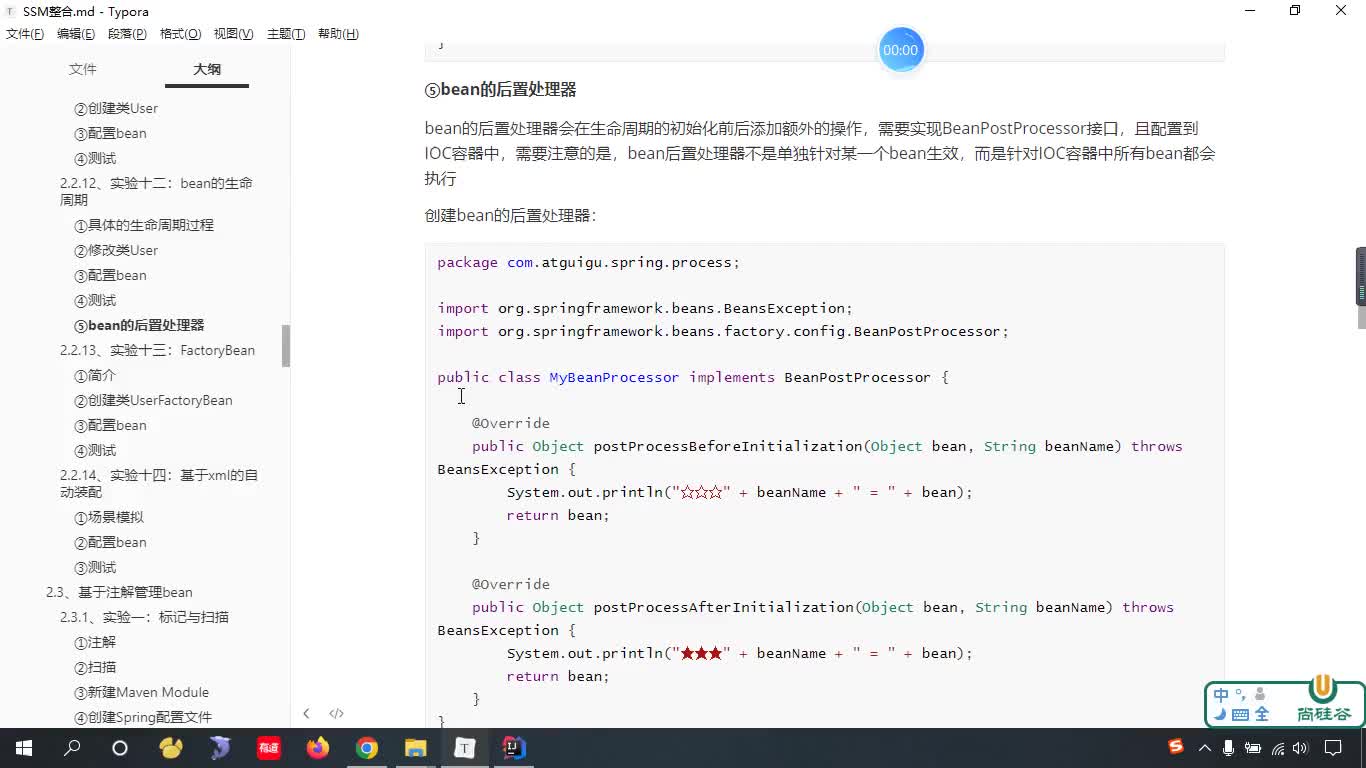Click outline sidebar scrollbar thumb
The width and height of the screenshot is (1366, 768).
286,346
